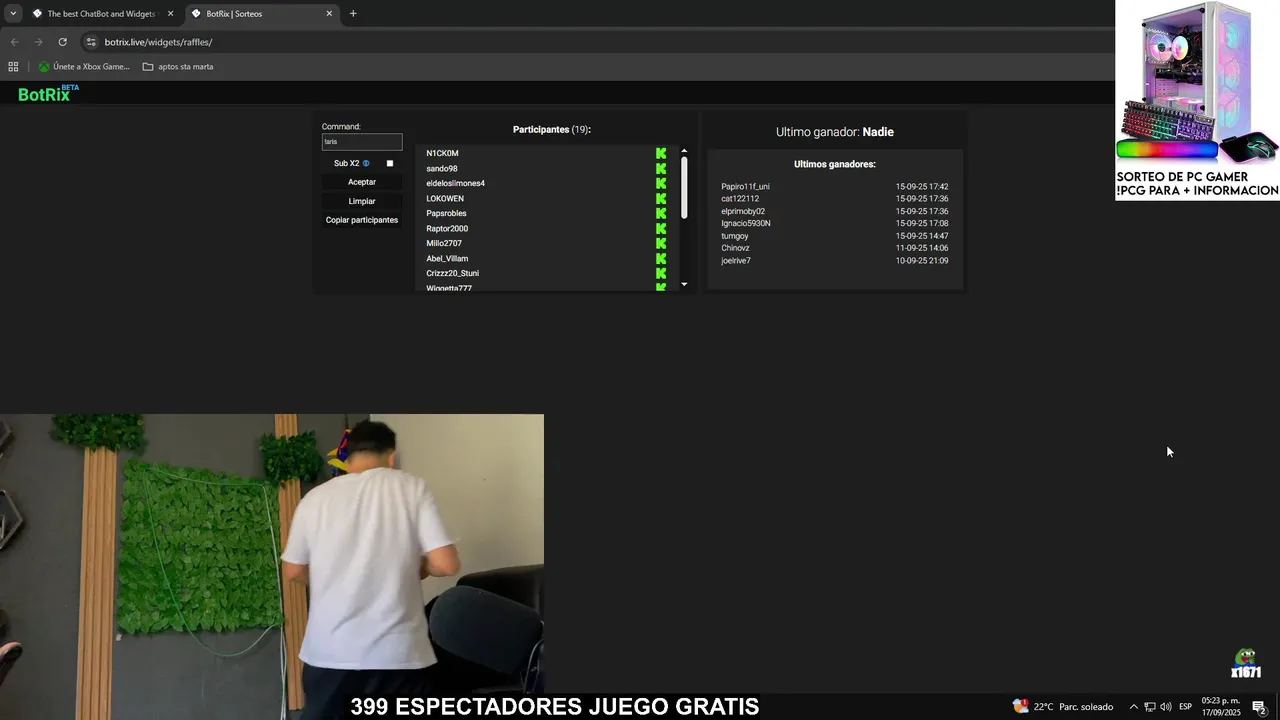
Task: Focus the Command input field
Action: [362, 142]
